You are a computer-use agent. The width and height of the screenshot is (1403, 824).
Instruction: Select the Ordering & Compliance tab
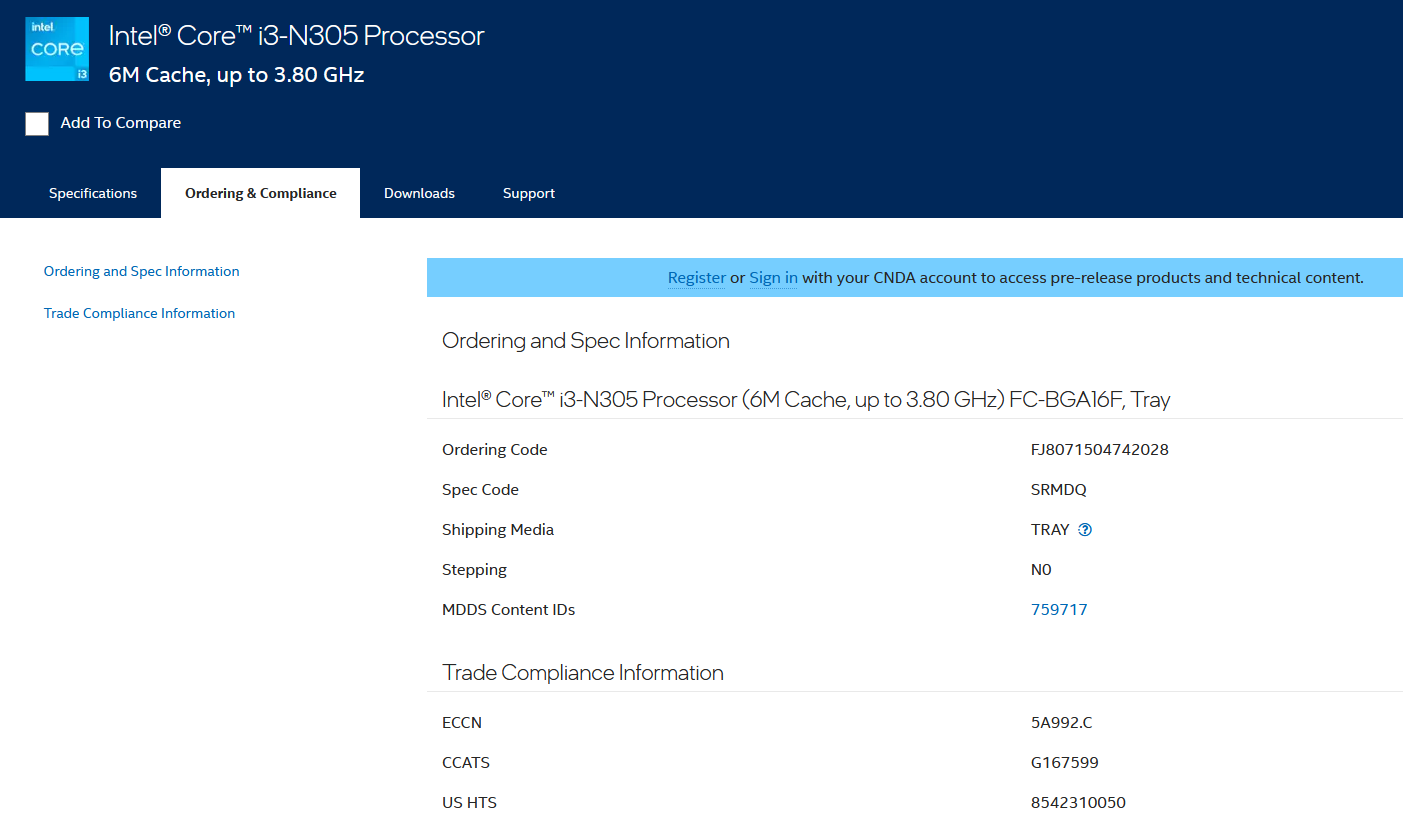coord(260,193)
